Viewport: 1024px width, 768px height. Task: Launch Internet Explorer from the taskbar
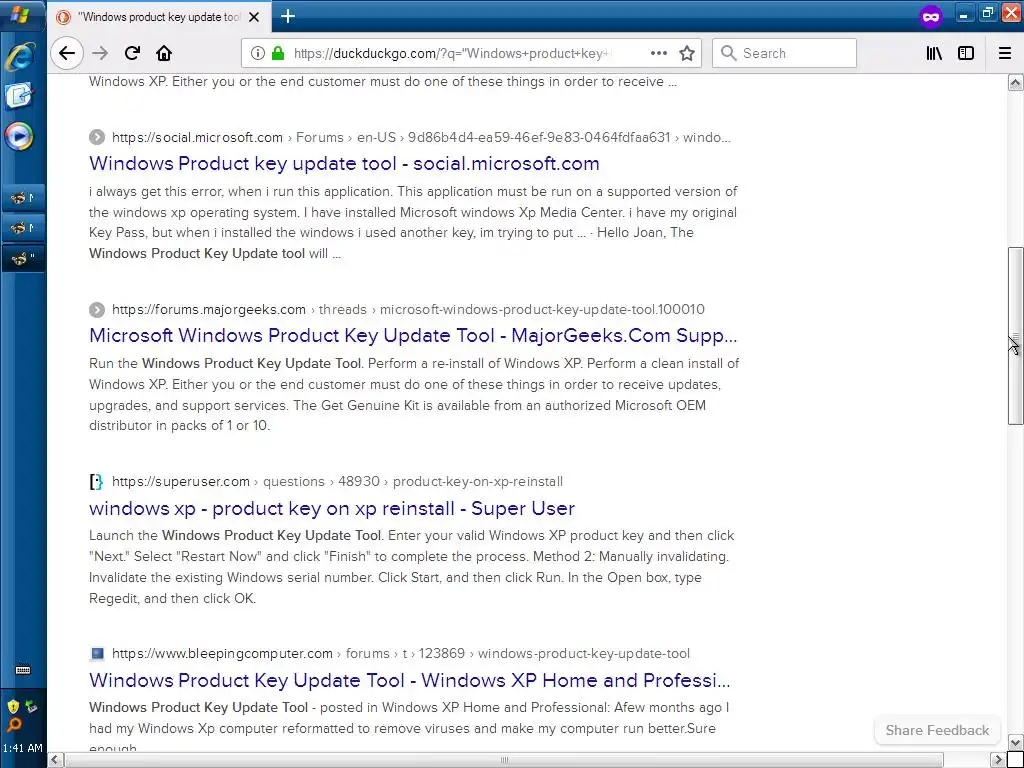tap(20, 56)
